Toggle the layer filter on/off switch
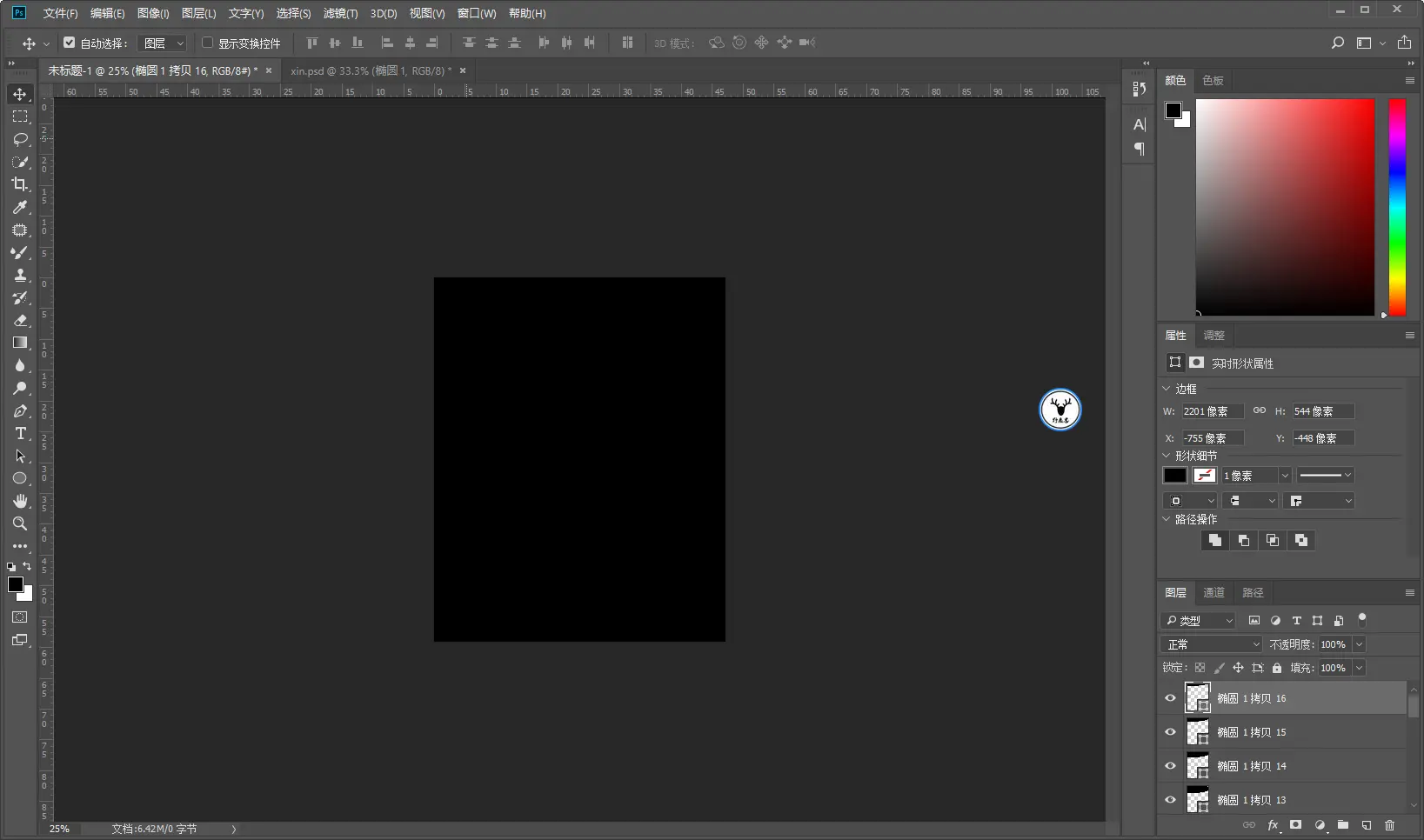 click(1362, 619)
